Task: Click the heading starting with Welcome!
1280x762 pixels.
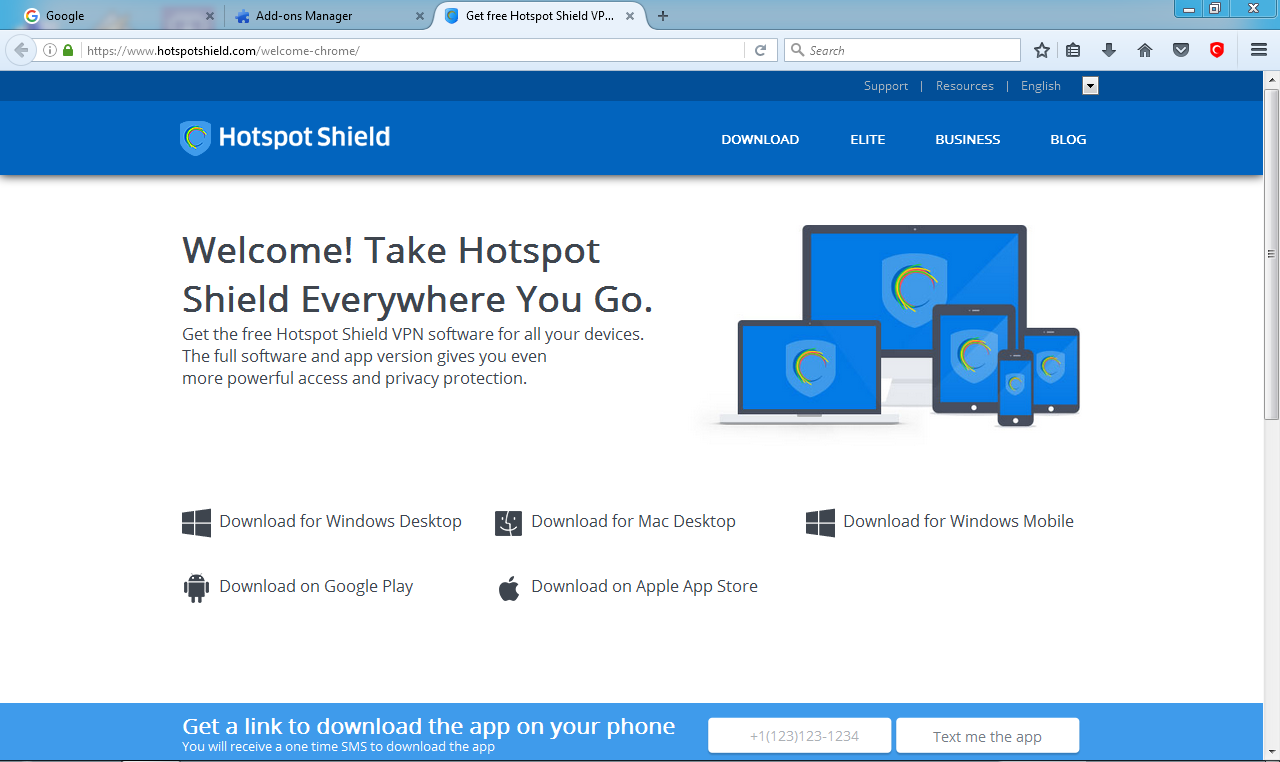Action: pos(418,274)
